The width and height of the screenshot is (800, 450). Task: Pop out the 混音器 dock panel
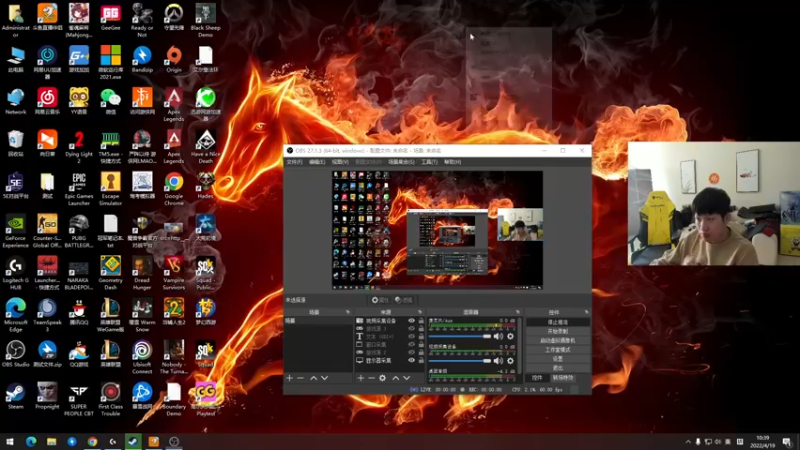coord(518,312)
